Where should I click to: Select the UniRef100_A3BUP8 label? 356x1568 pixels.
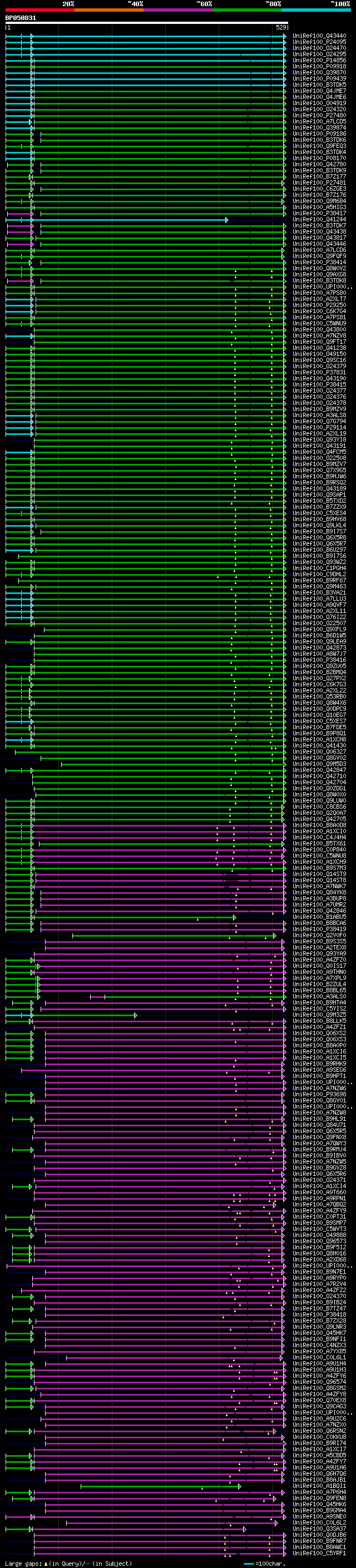pos(319,898)
